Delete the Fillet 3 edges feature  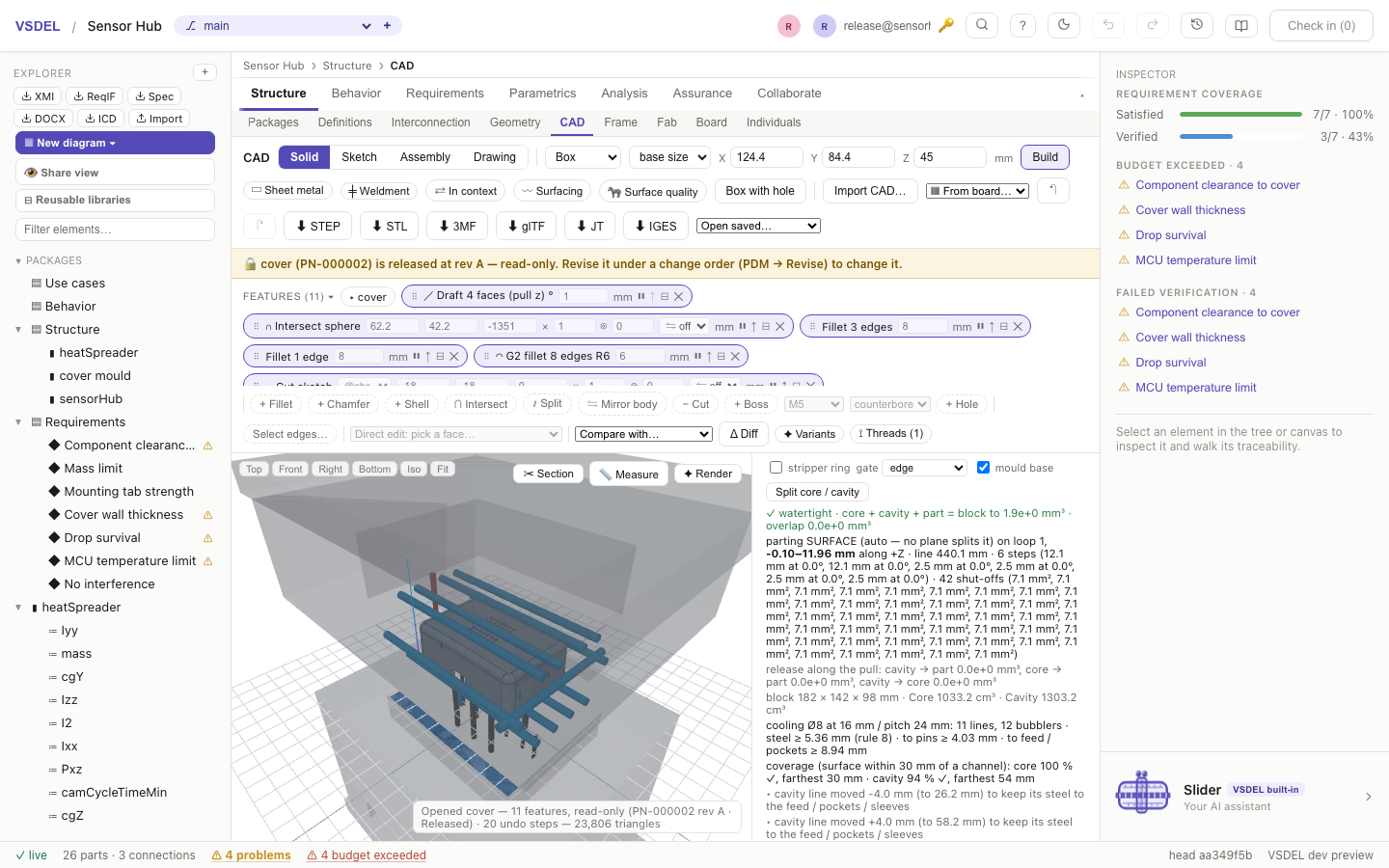(x=1018, y=327)
